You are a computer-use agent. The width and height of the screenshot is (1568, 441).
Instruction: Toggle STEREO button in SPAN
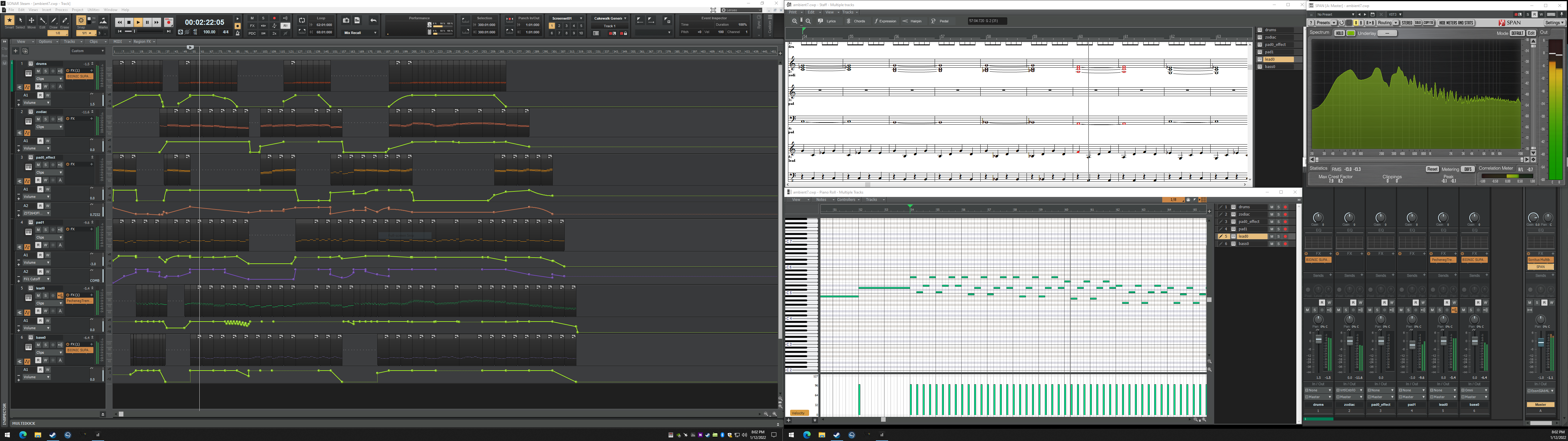click(1407, 23)
